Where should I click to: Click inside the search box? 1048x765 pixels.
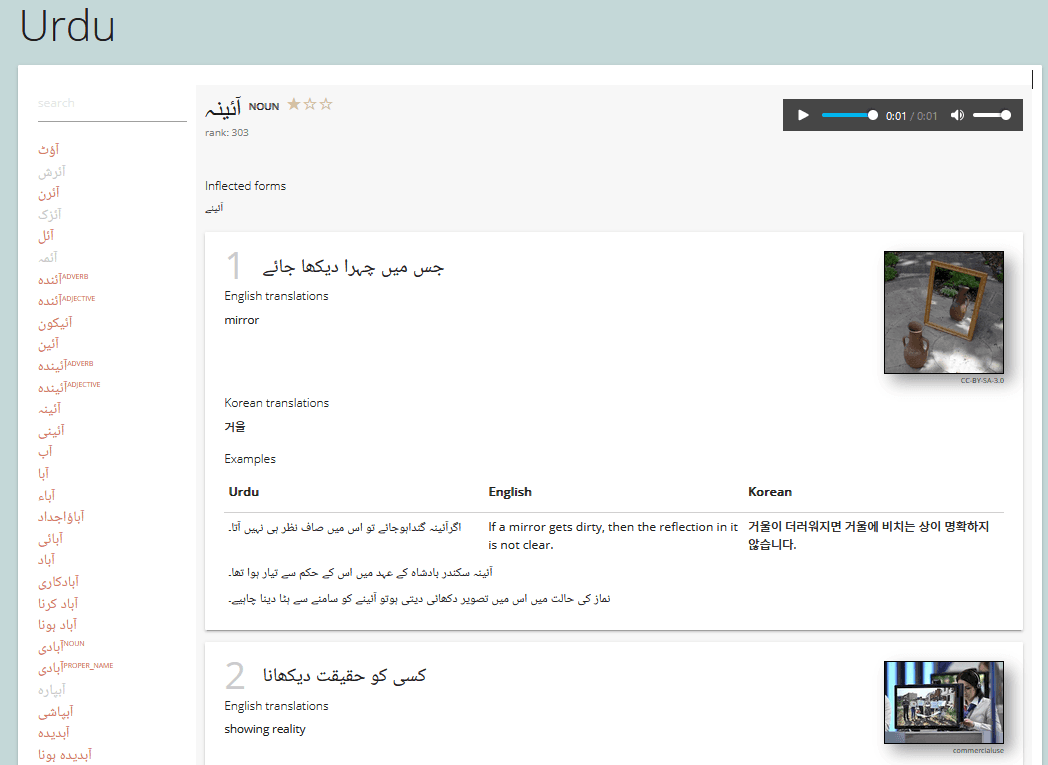pyautogui.click(x=112, y=102)
